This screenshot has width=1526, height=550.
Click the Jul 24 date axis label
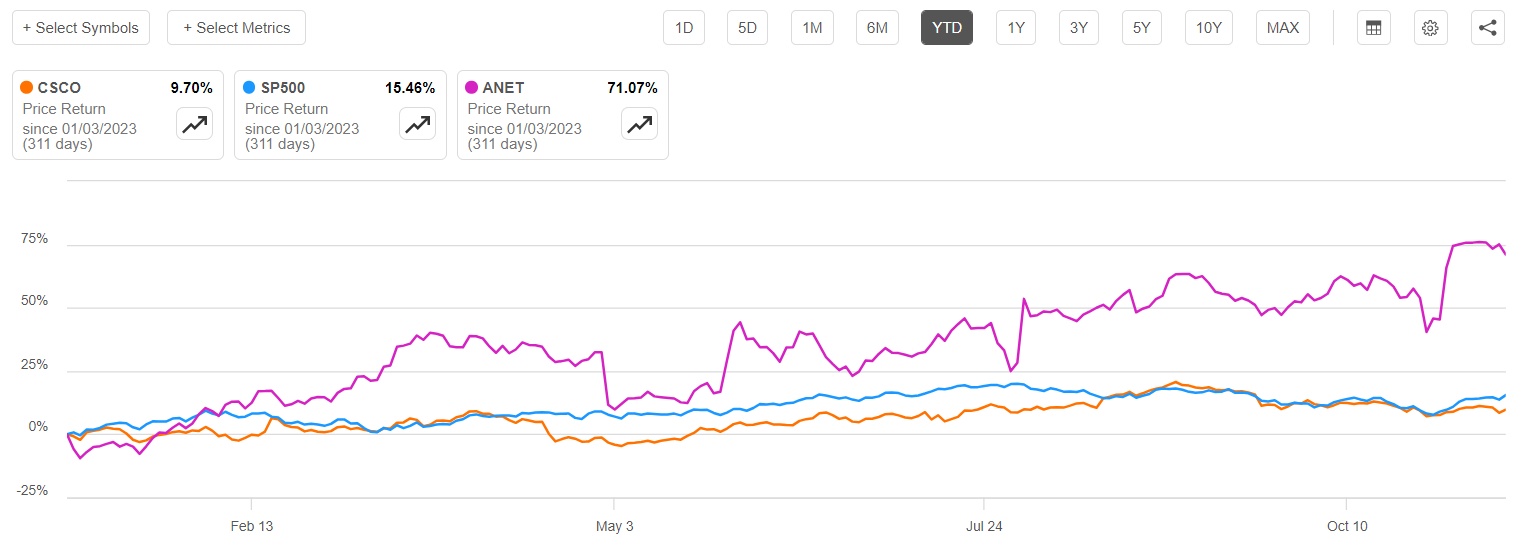pos(984,526)
